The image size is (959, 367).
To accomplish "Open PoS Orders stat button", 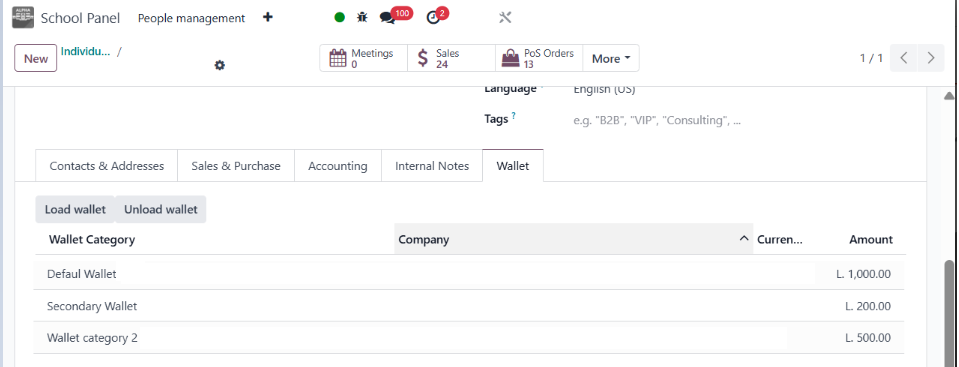I will [539, 58].
